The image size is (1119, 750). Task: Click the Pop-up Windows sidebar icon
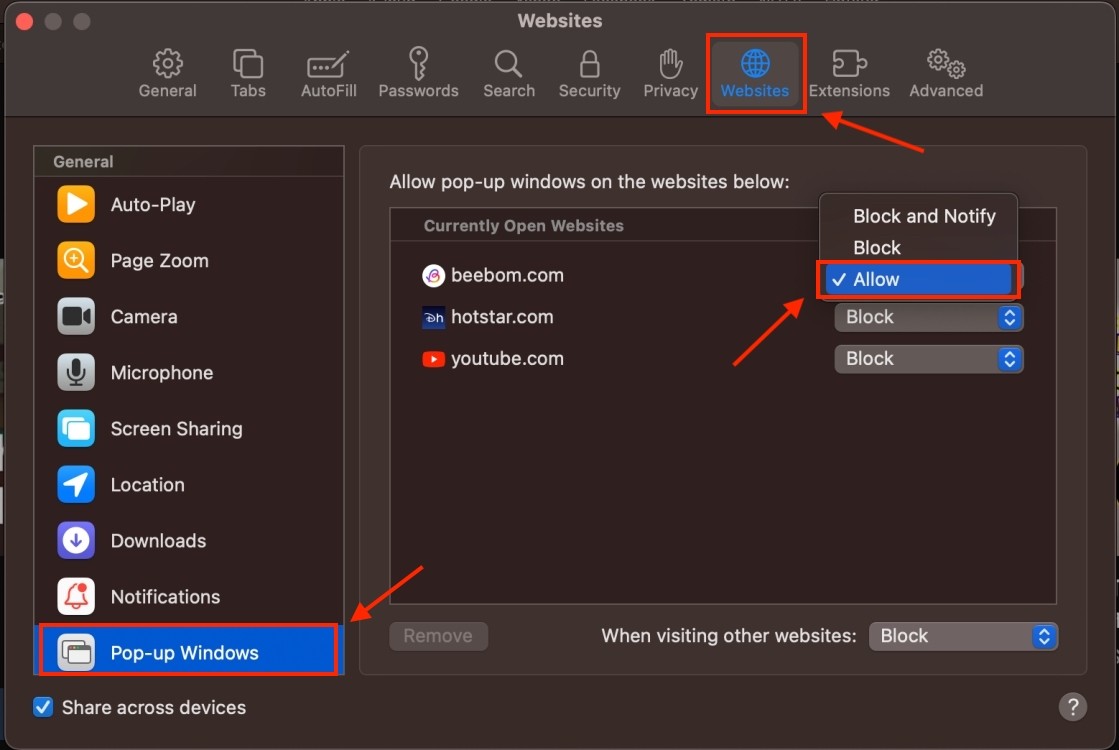tap(76, 652)
